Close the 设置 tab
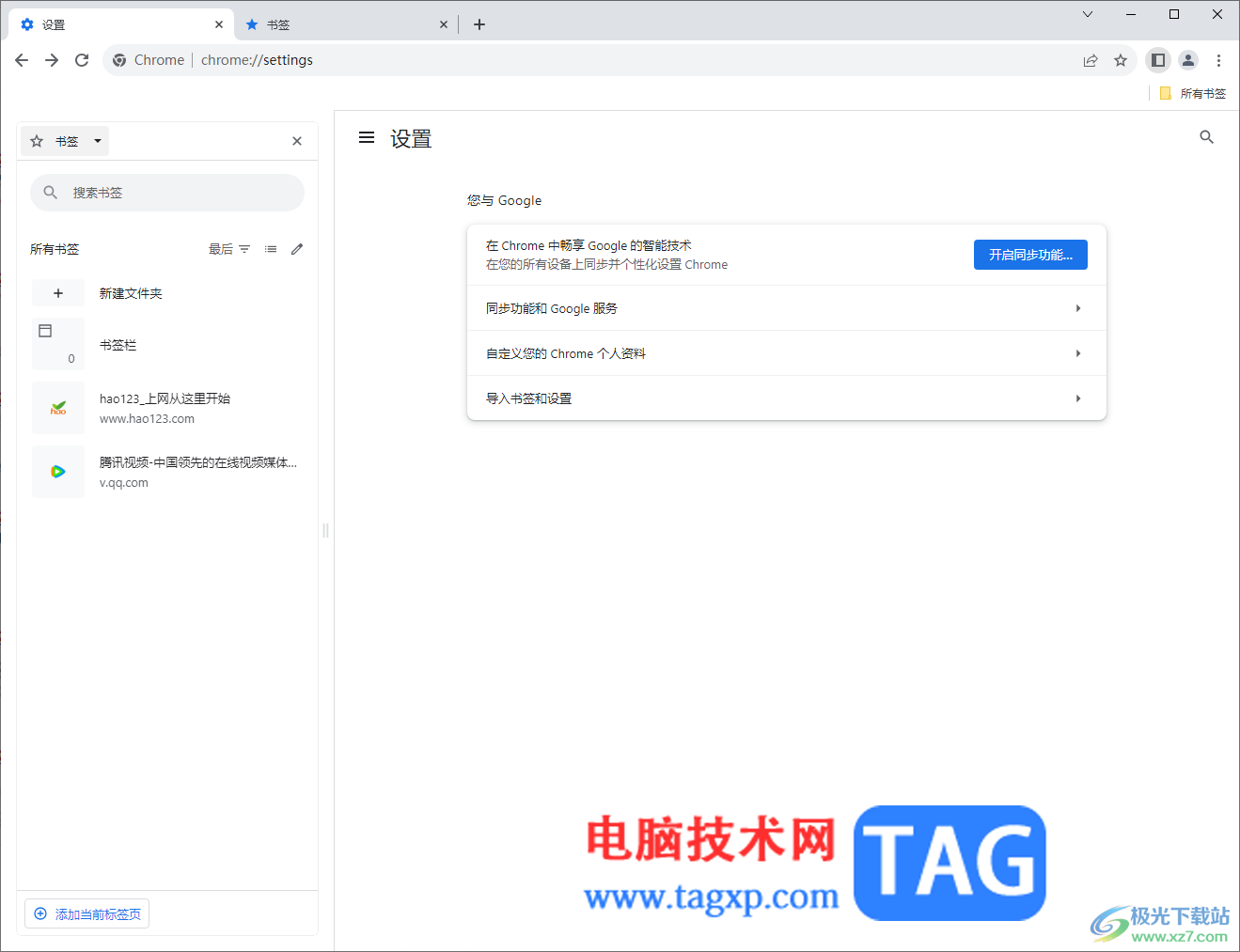 tap(219, 24)
